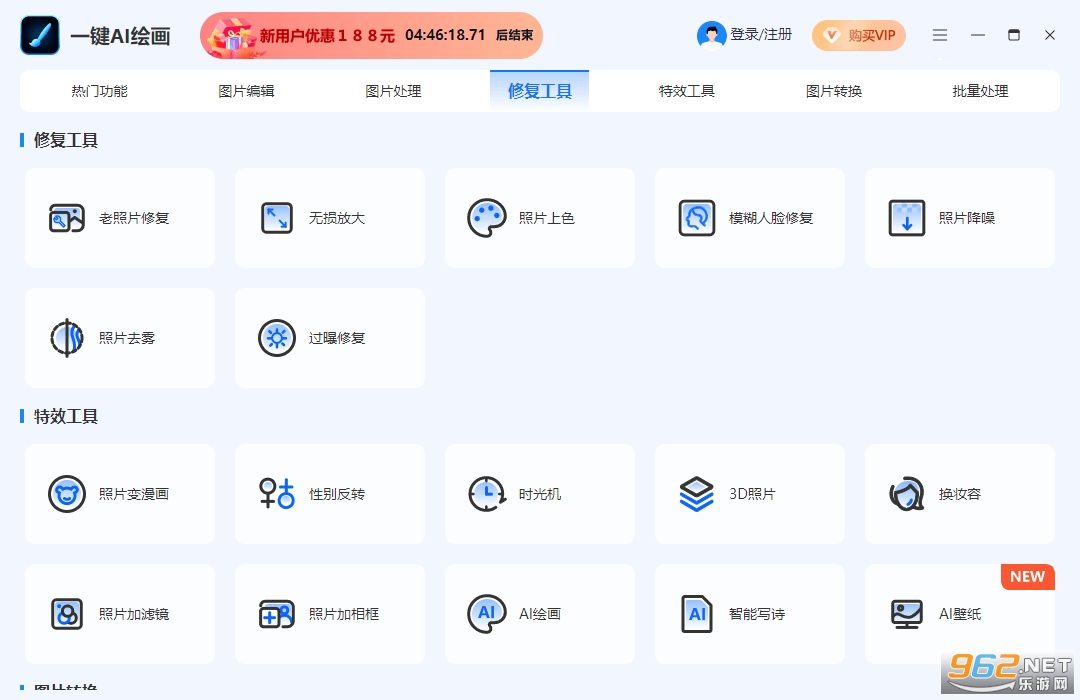The height and width of the screenshot is (700, 1080).
Task: Open the 图片转换 tab
Action: point(833,91)
